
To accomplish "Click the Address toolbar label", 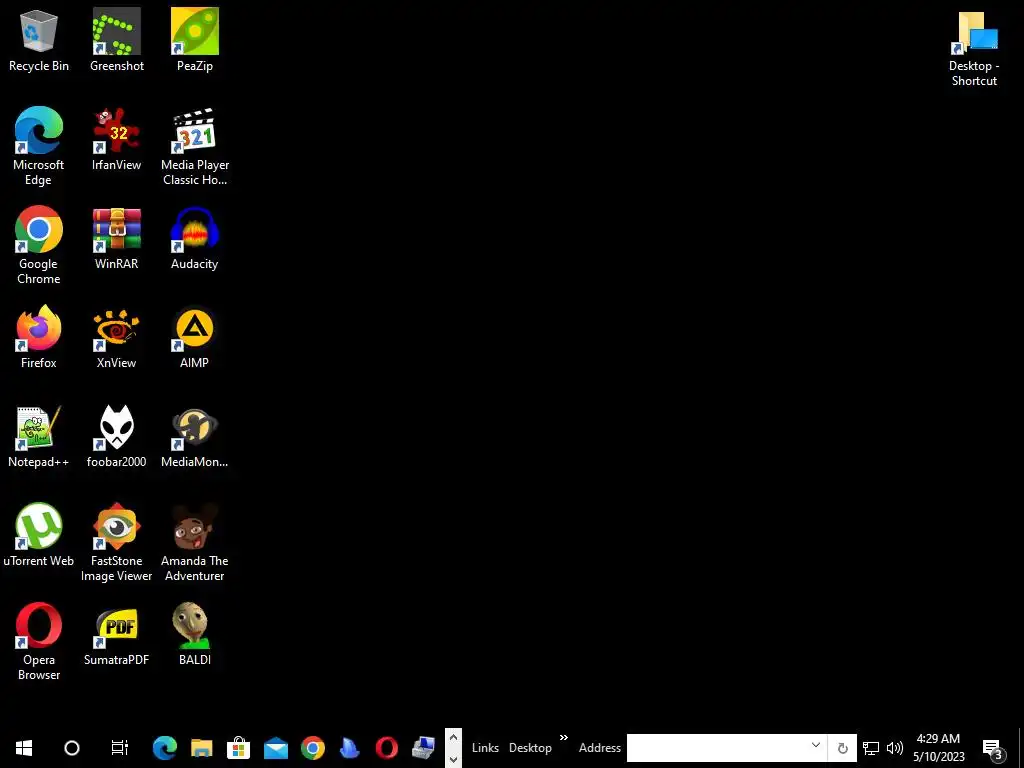I will coord(600,748).
